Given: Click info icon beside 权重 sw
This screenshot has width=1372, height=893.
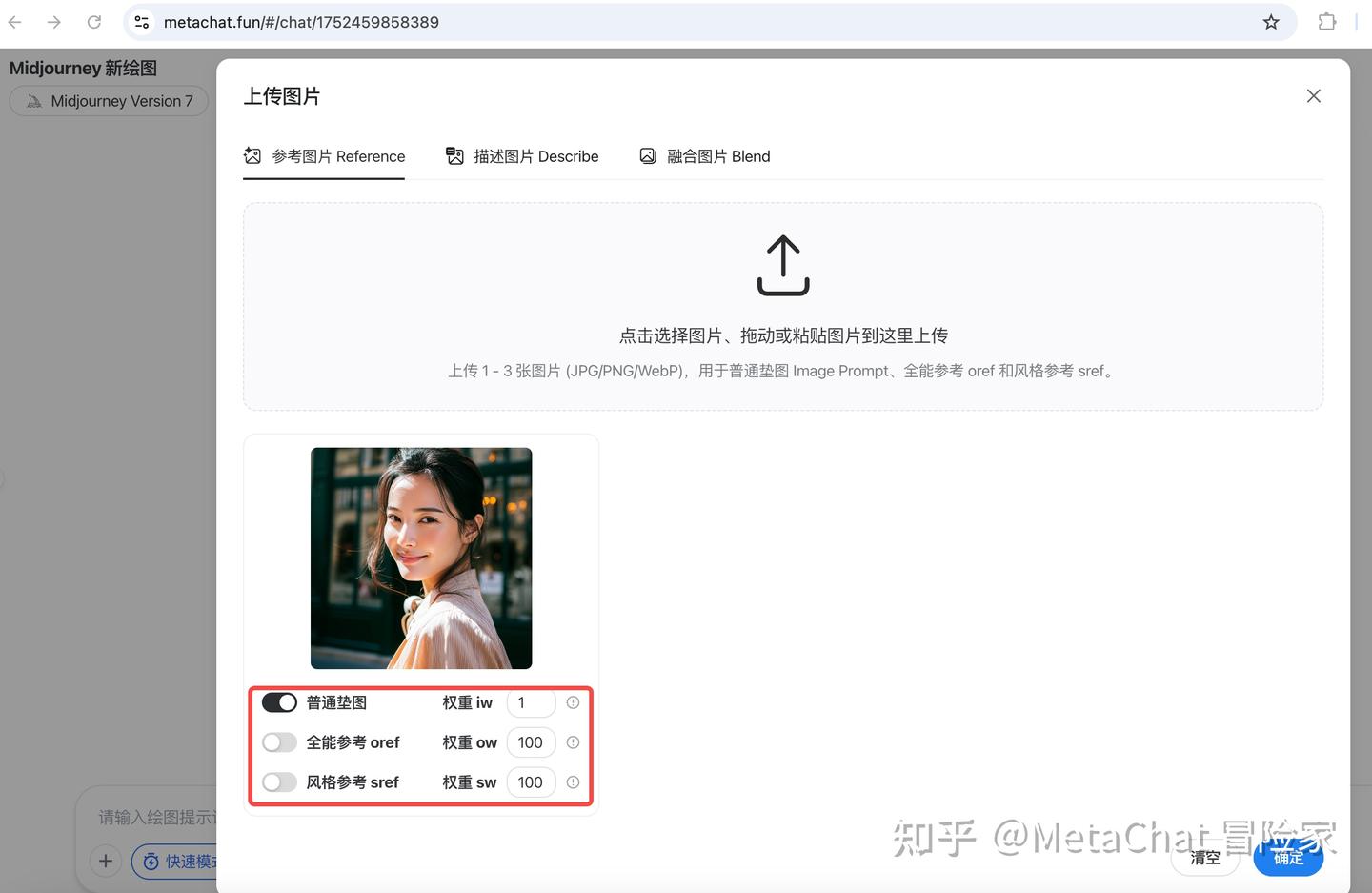Looking at the screenshot, I should [573, 781].
